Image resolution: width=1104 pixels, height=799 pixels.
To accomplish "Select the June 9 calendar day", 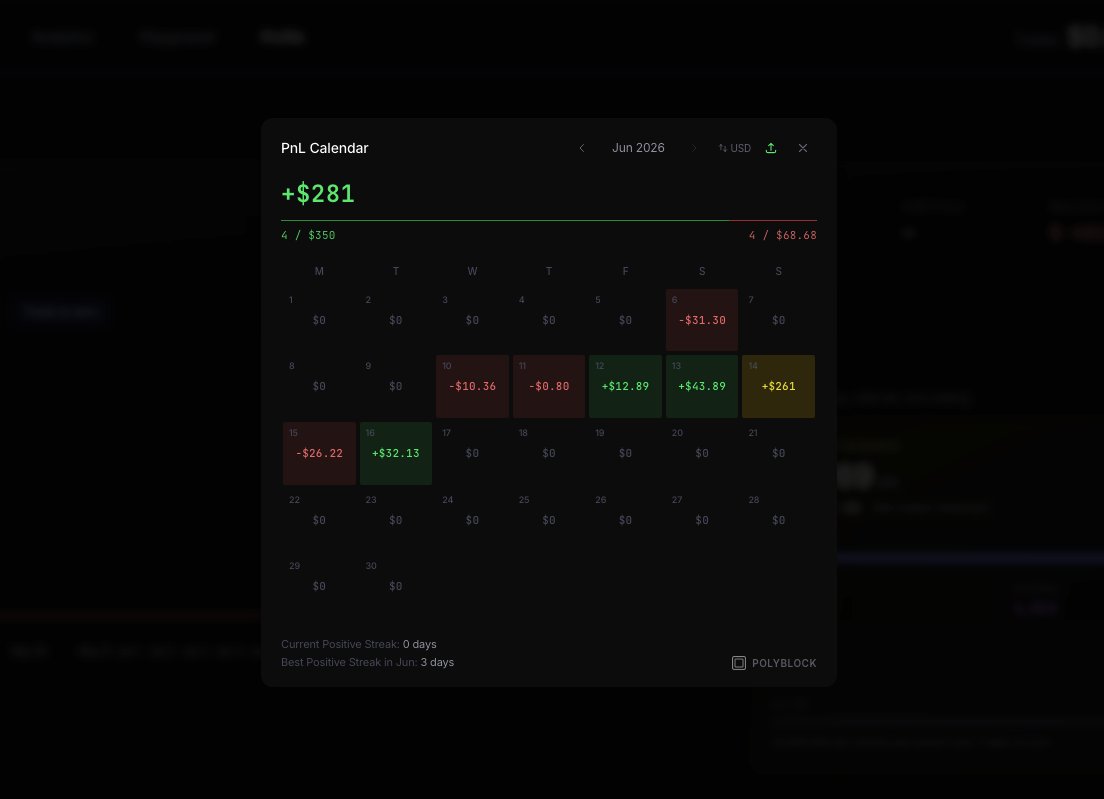I will tap(396, 386).
